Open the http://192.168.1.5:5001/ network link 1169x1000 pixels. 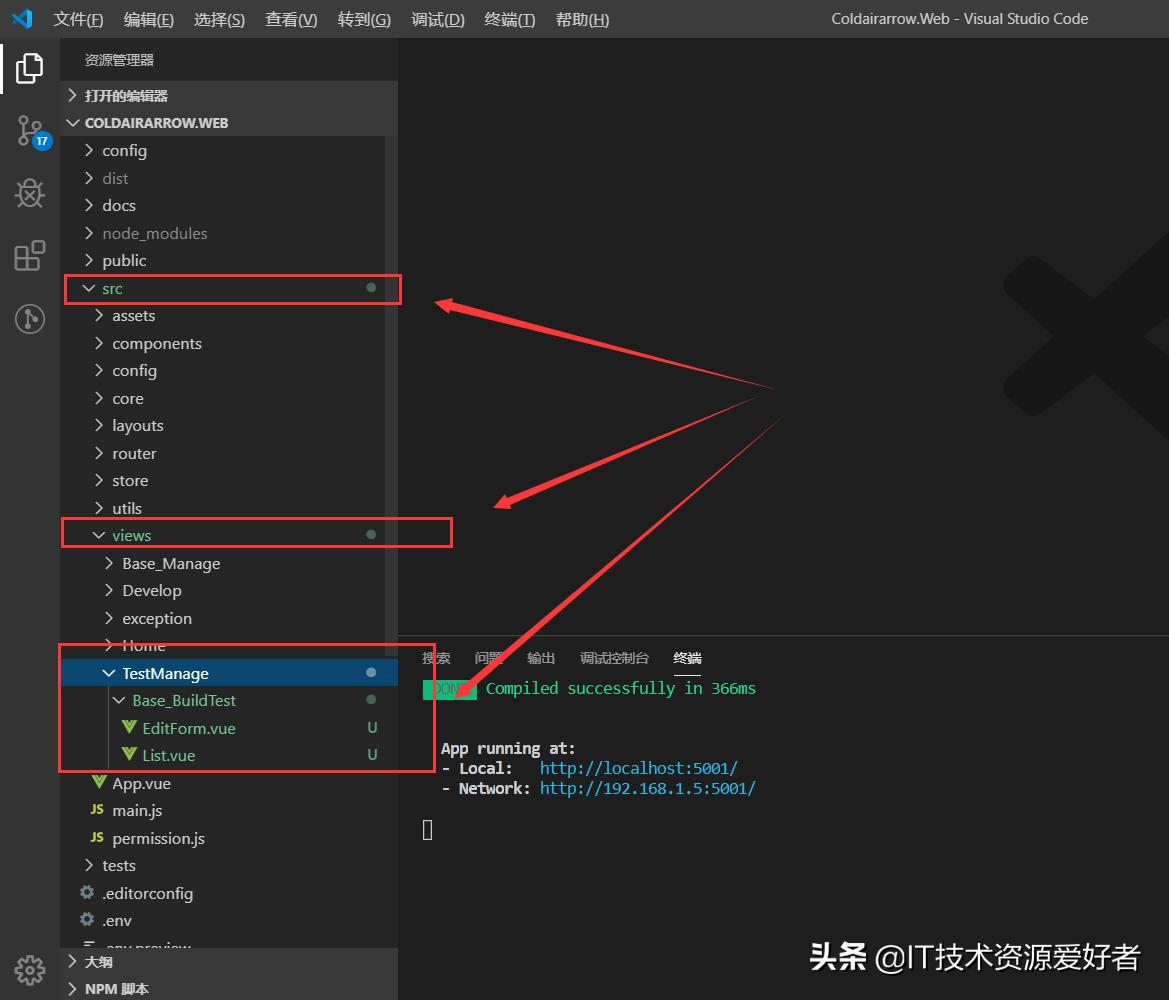pyautogui.click(x=647, y=788)
